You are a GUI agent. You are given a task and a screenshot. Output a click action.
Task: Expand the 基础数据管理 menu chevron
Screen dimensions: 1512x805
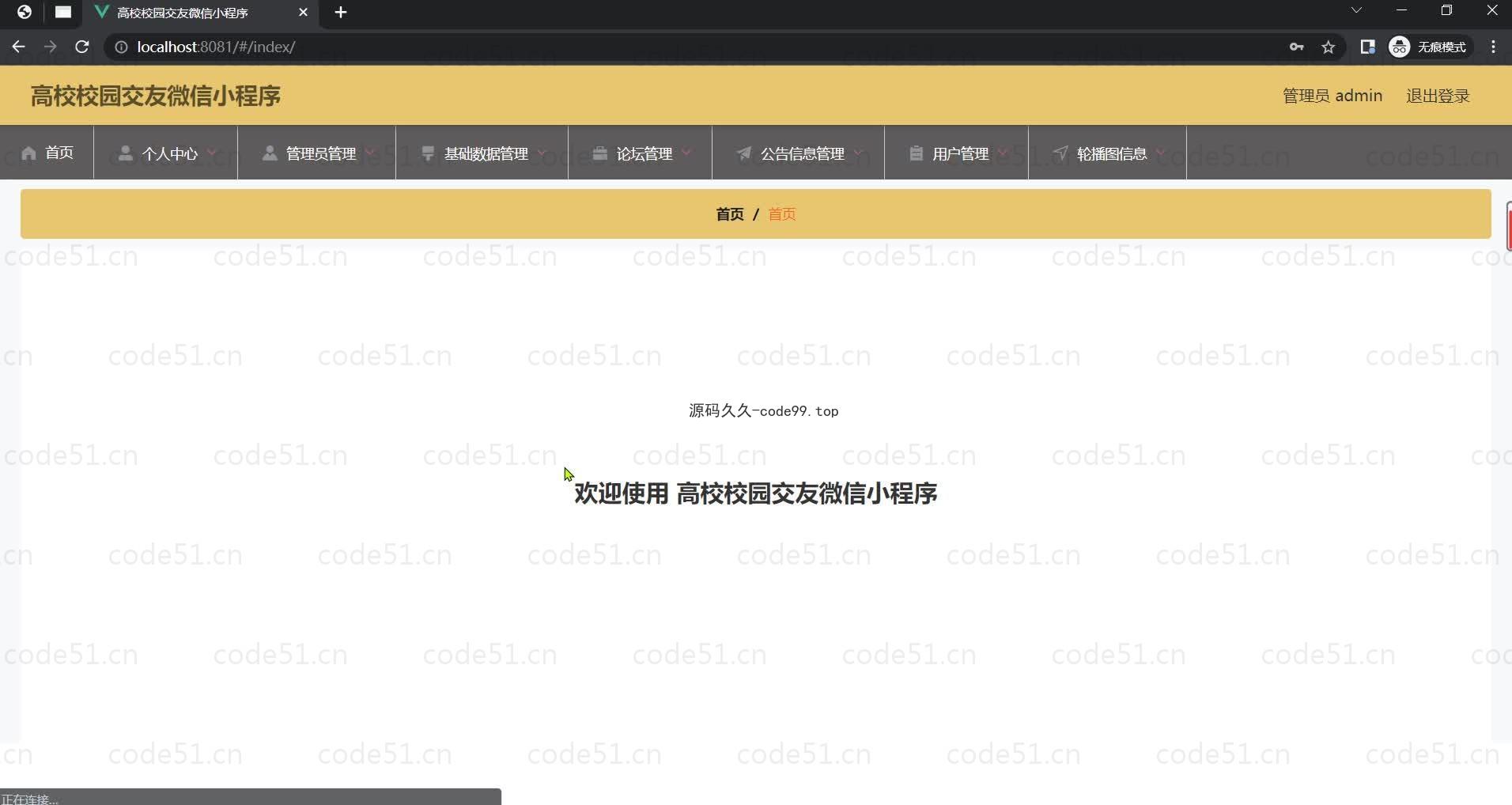(542, 152)
